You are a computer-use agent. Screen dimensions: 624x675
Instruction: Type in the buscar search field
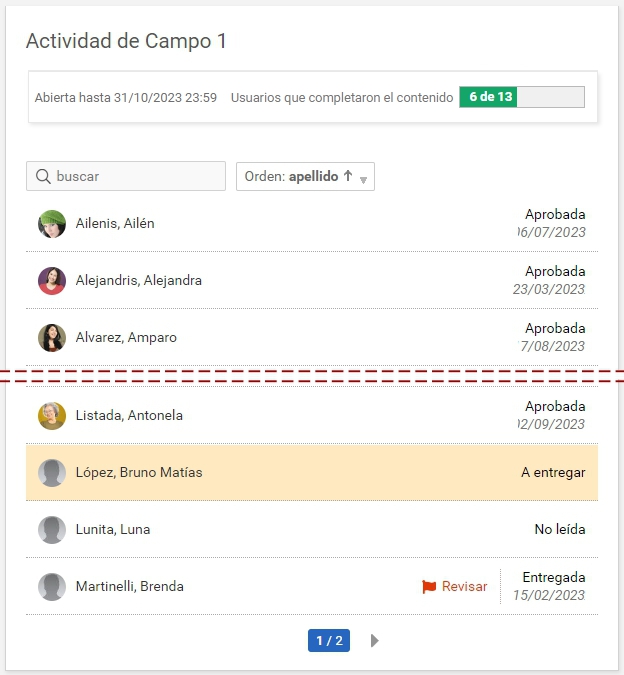click(x=136, y=177)
